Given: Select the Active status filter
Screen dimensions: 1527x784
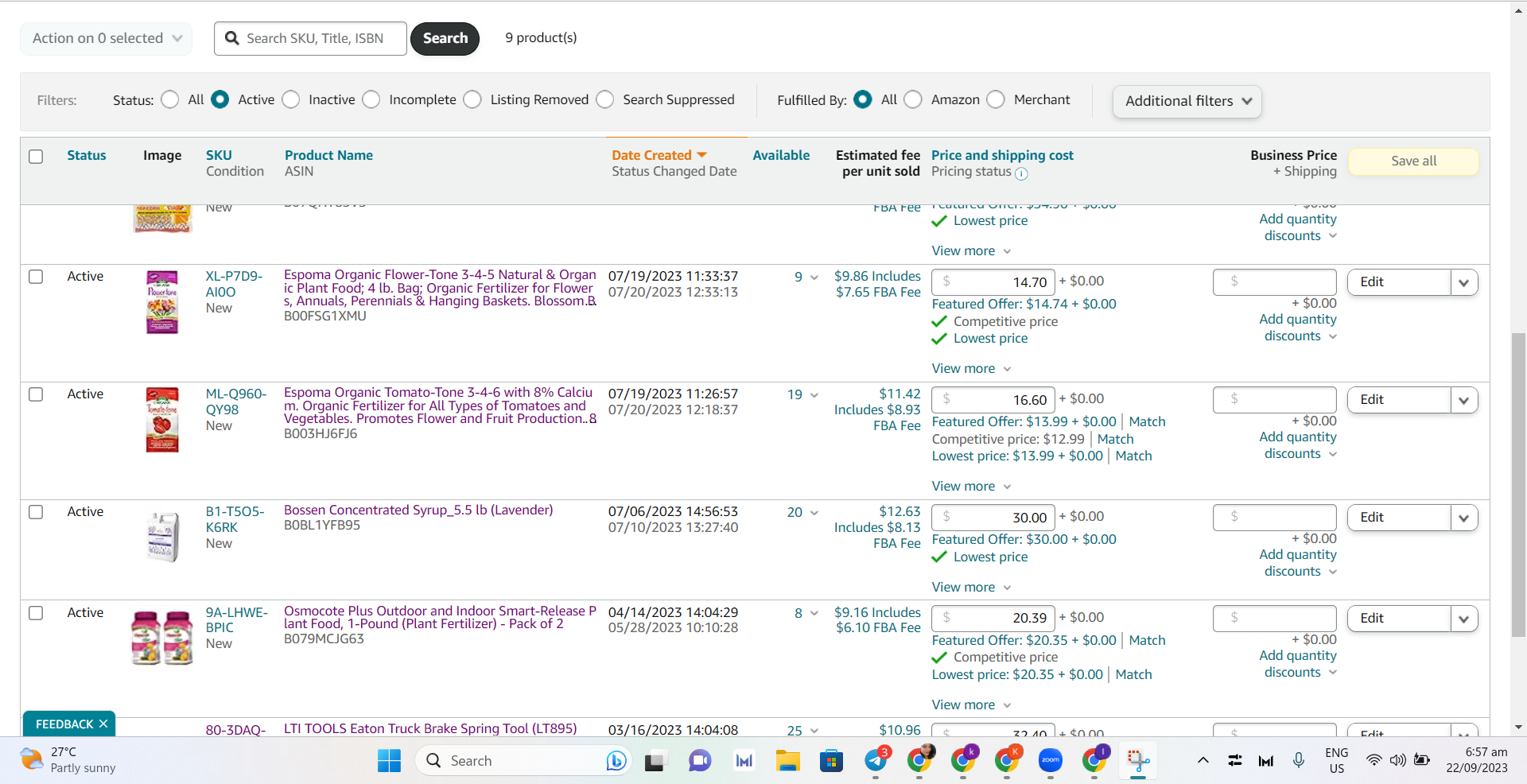Looking at the screenshot, I should click(220, 99).
